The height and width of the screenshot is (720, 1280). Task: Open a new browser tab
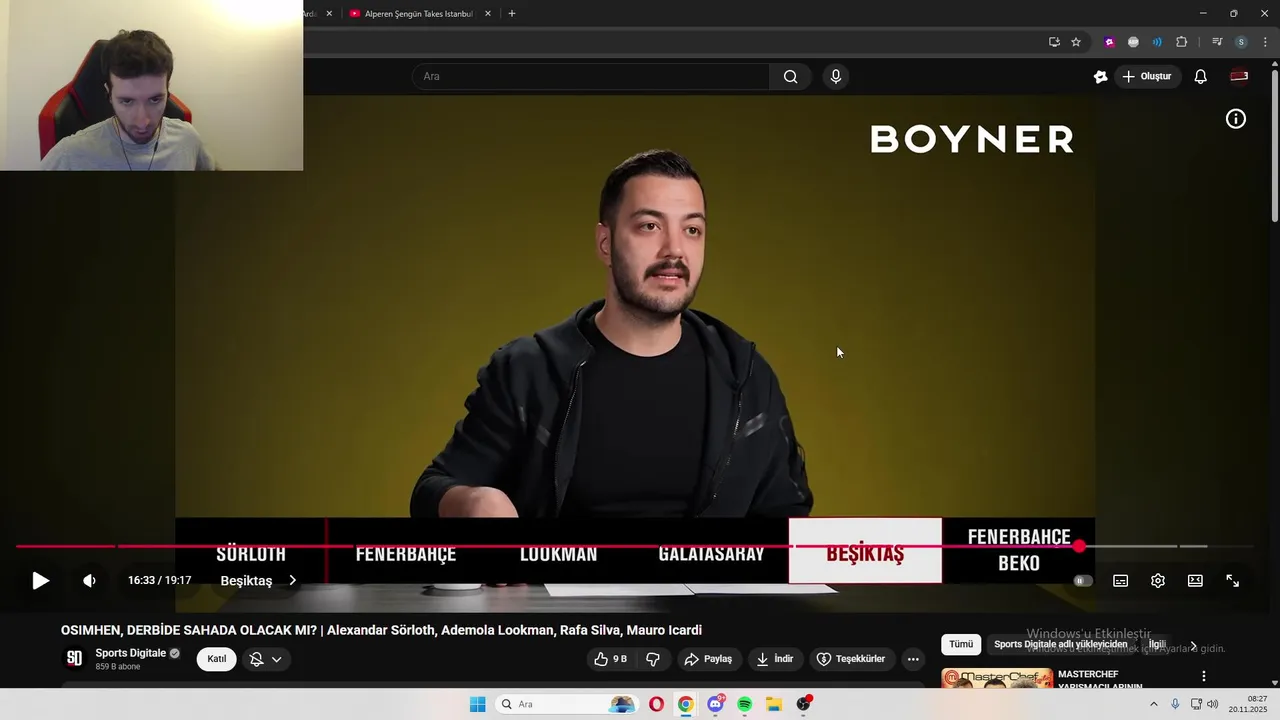512,14
